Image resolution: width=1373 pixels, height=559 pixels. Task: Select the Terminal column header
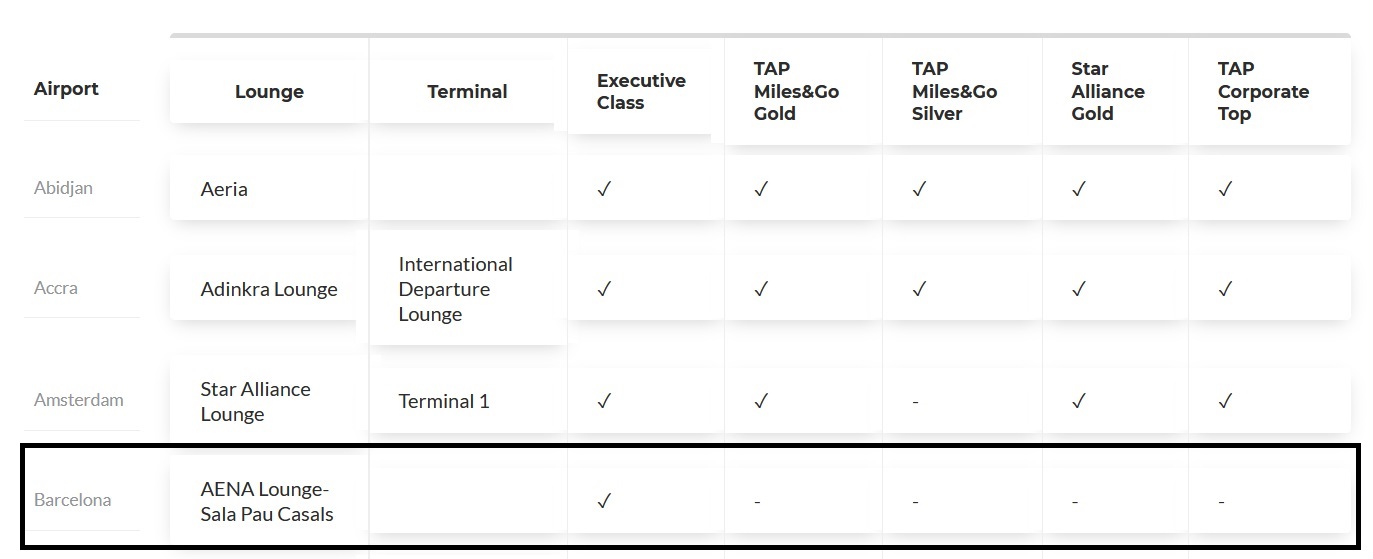(x=467, y=92)
